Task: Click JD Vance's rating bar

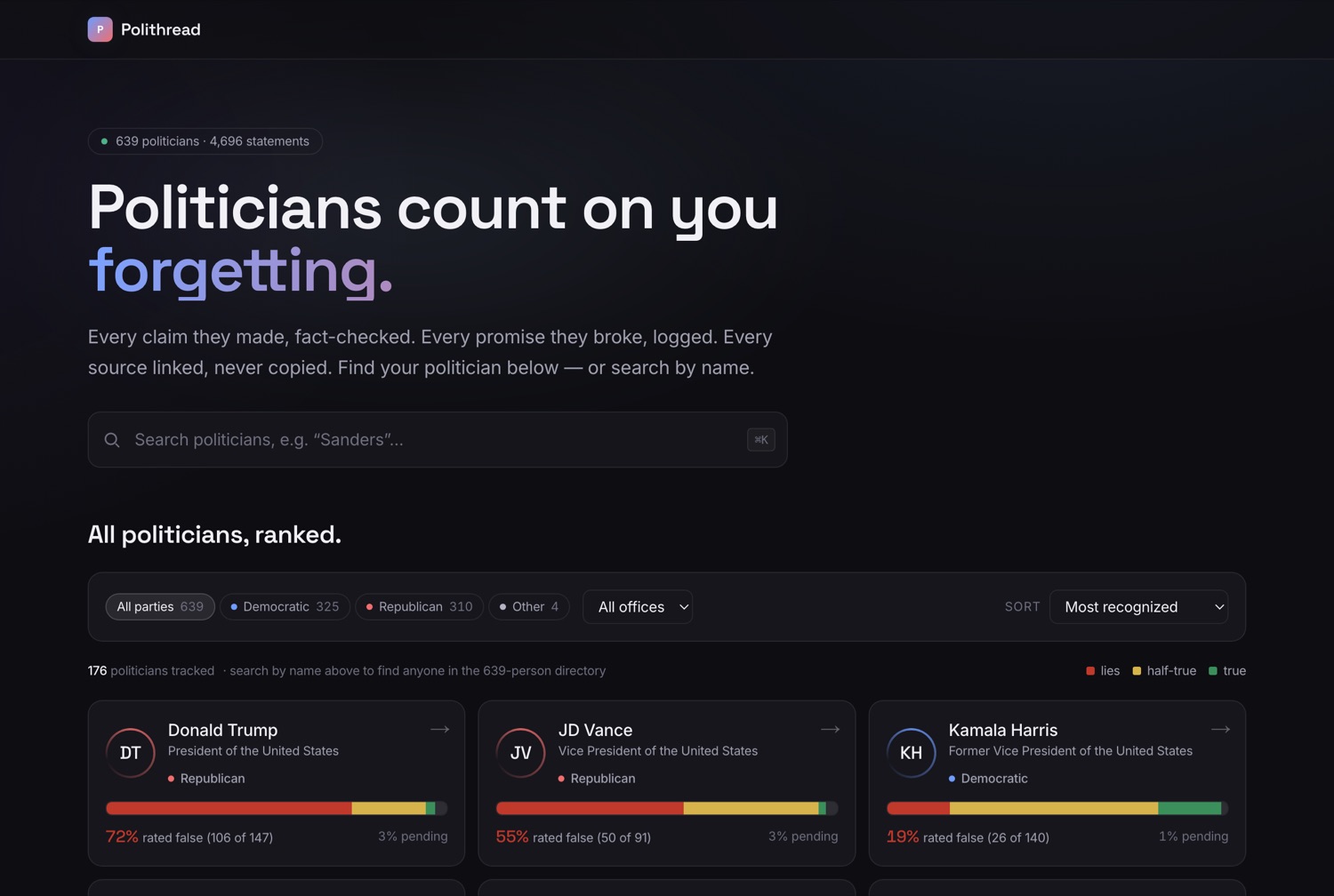Action: (667, 808)
